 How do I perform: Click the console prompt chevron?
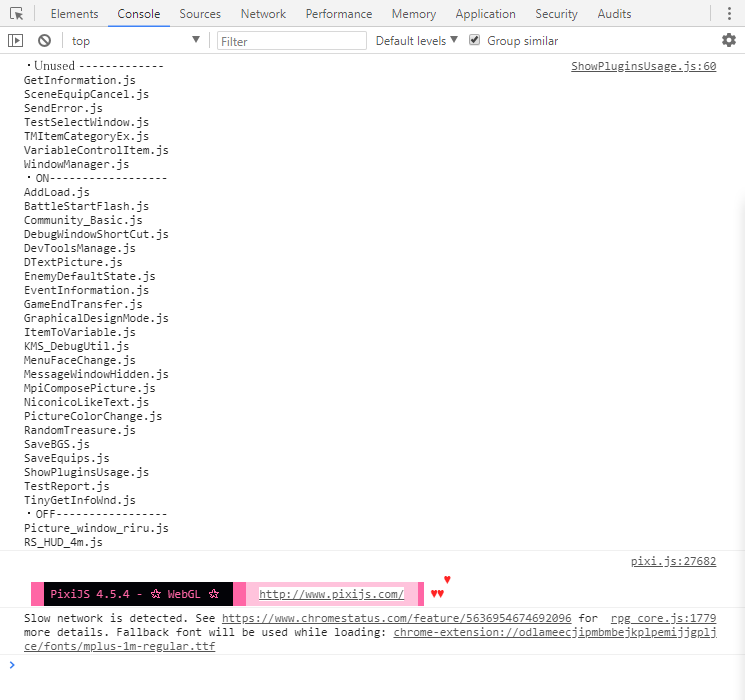(x=12, y=665)
